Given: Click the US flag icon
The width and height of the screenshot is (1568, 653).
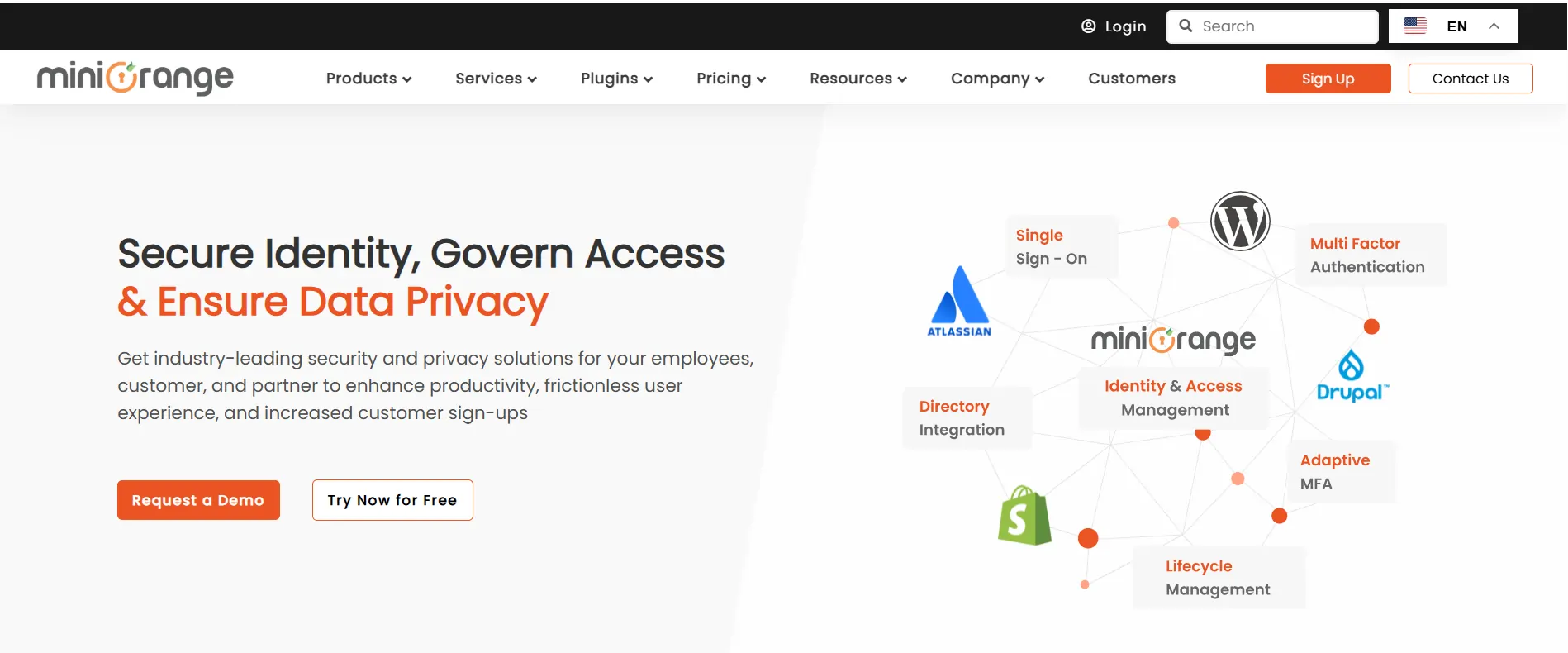Looking at the screenshot, I should click(x=1415, y=26).
